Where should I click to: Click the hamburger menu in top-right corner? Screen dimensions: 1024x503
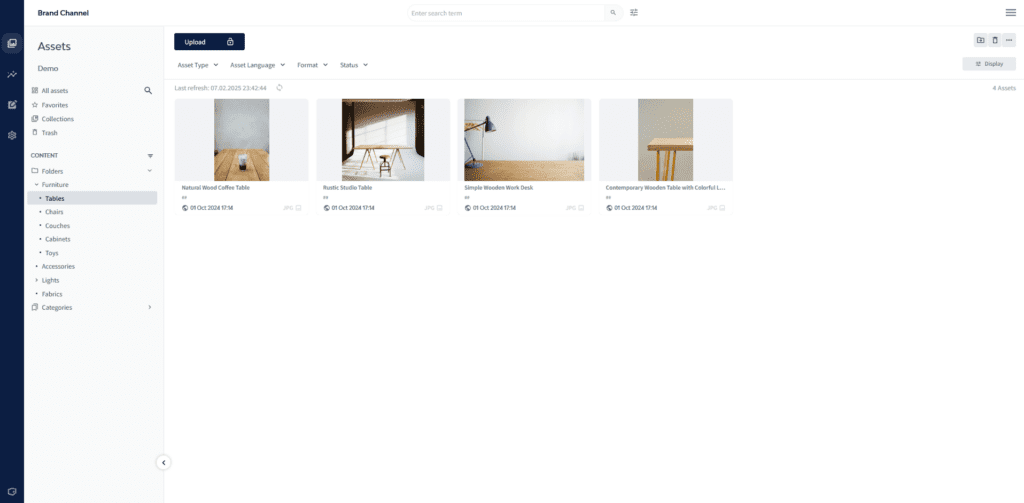[1010, 13]
